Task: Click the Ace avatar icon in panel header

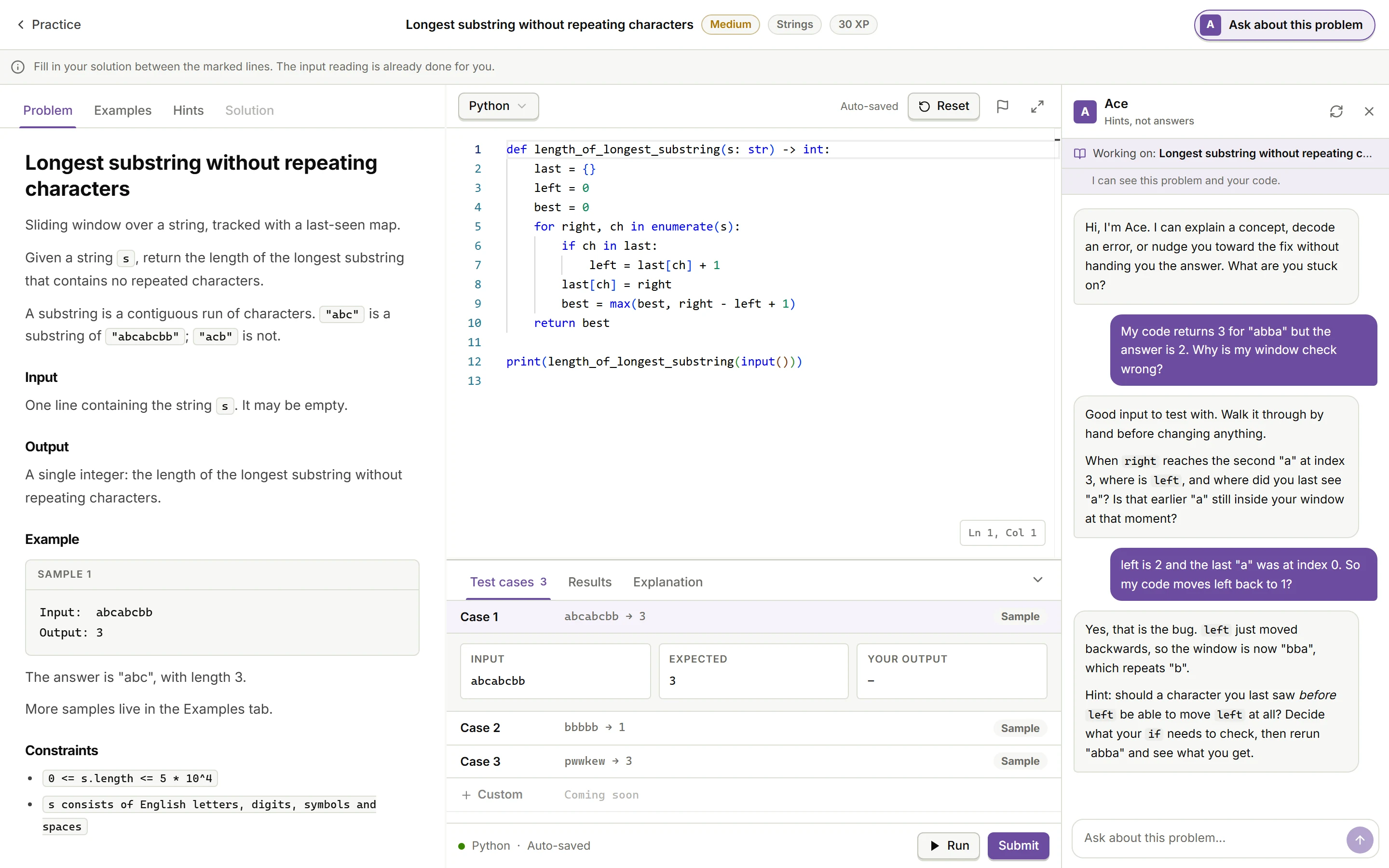Action: coord(1085,112)
